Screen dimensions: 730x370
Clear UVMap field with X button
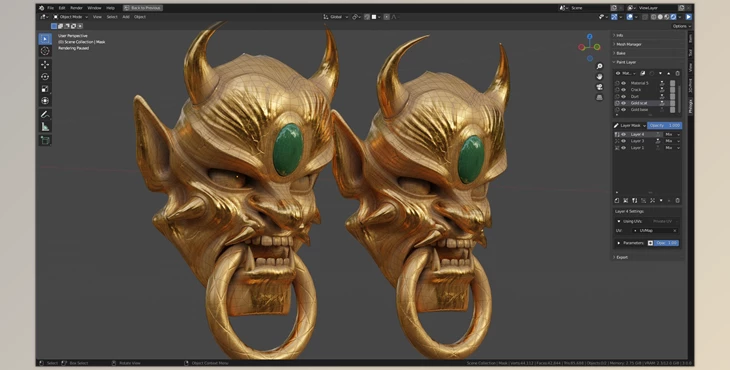click(x=675, y=230)
